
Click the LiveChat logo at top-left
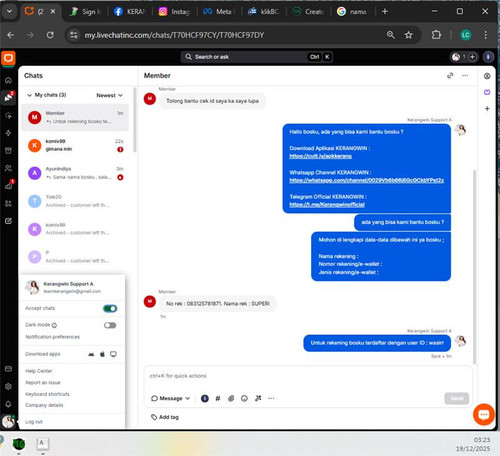point(9,58)
